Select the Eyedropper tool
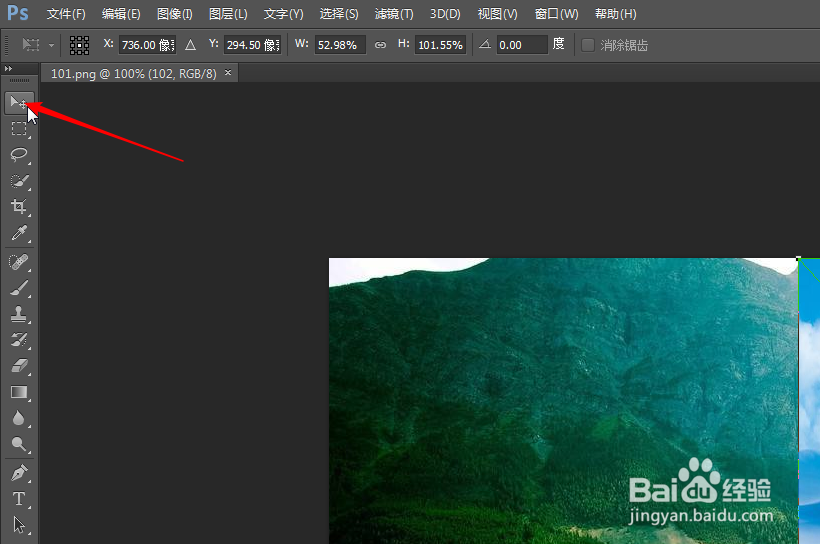The image size is (820, 544). [19, 233]
